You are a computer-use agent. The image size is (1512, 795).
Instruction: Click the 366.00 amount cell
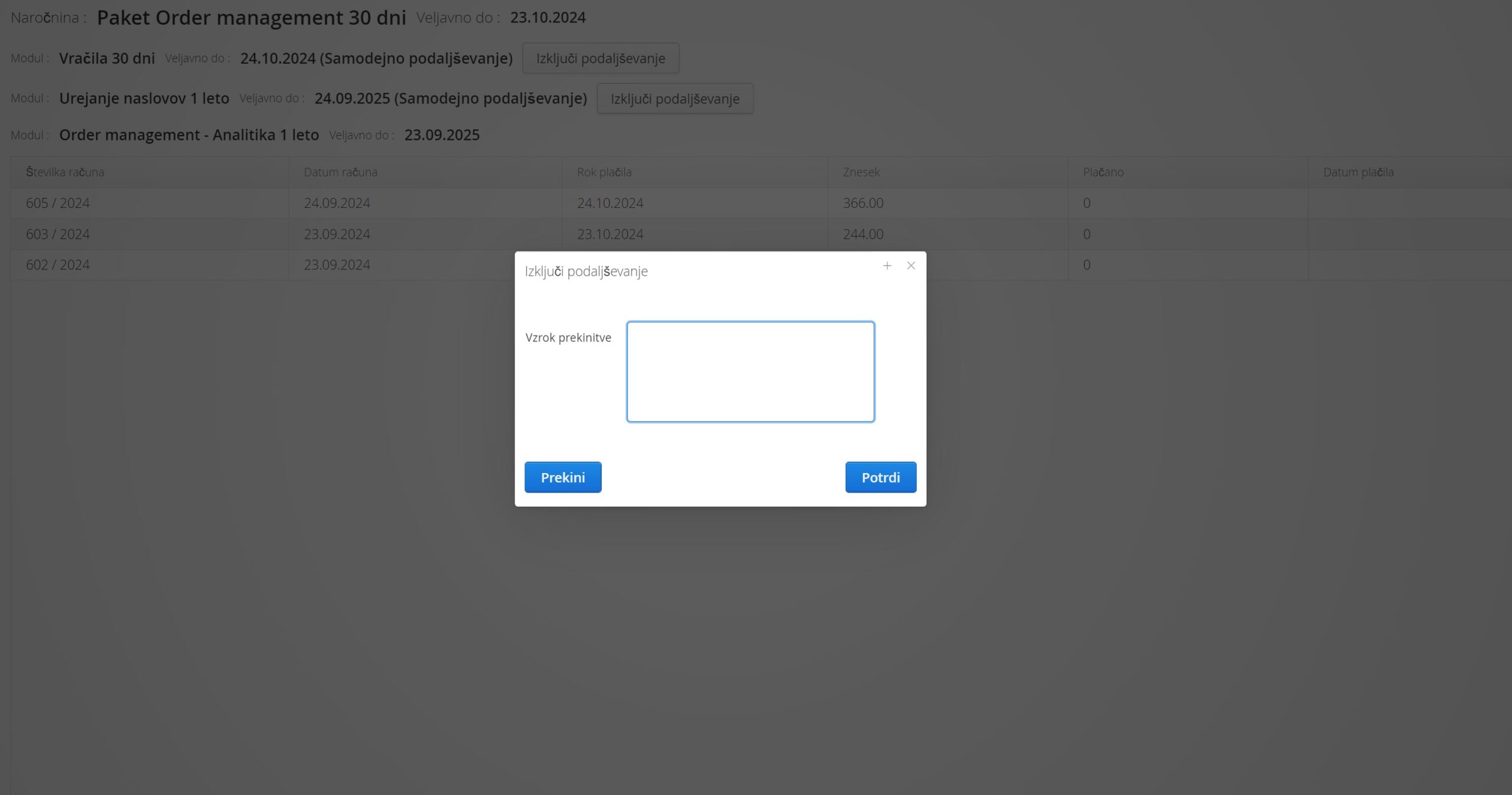pos(863,203)
